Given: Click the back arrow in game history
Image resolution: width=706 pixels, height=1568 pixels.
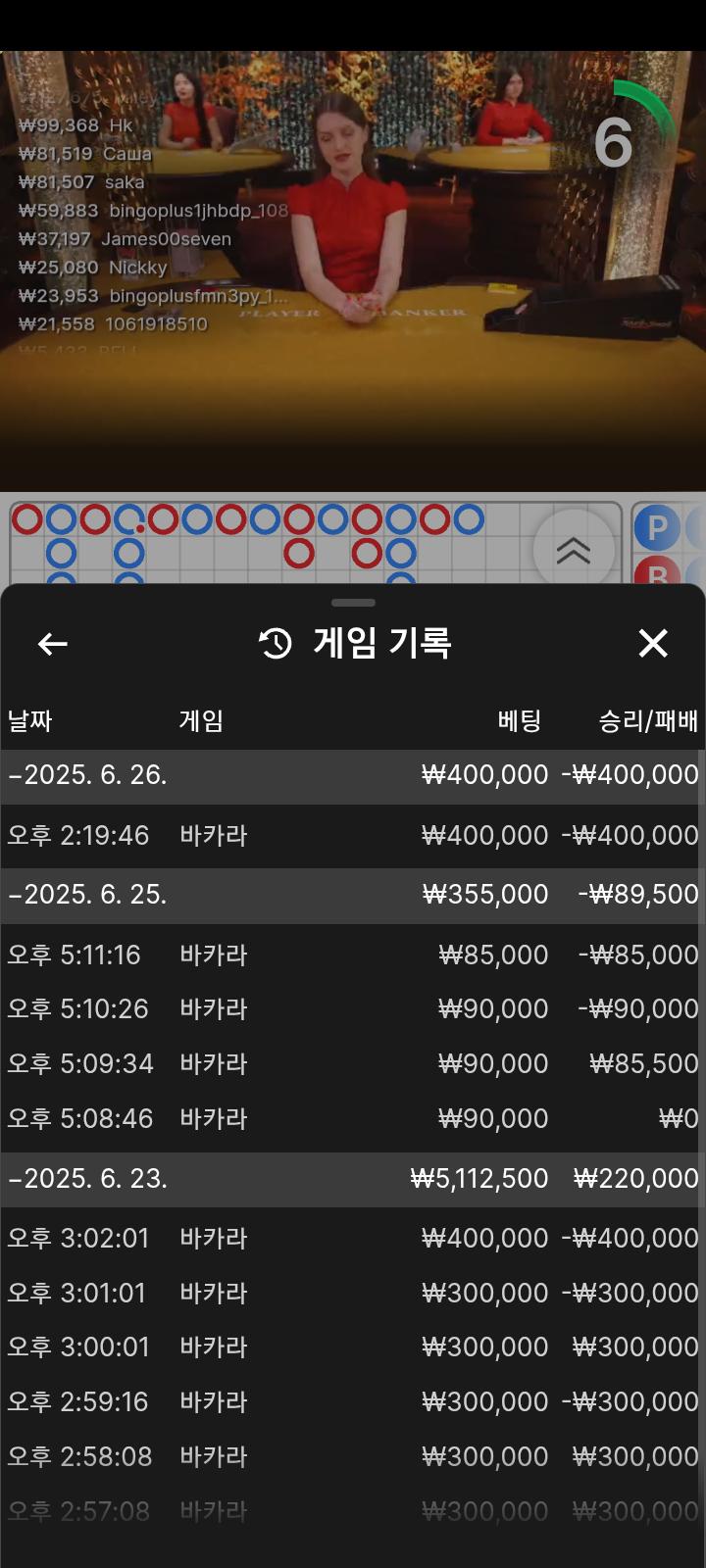Looking at the screenshot, I should pos(53,644).
